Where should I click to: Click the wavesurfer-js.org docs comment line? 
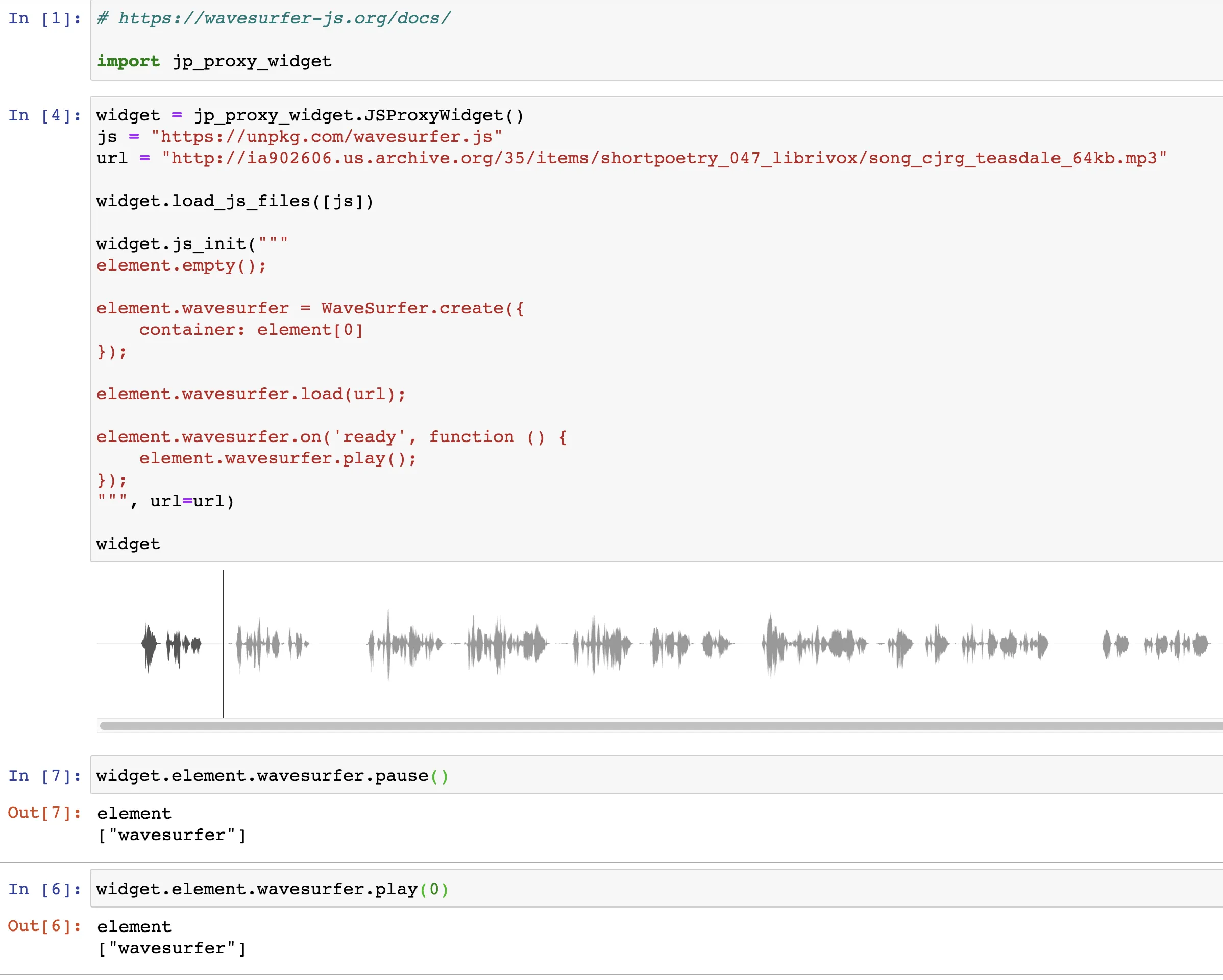coord(274,18)
